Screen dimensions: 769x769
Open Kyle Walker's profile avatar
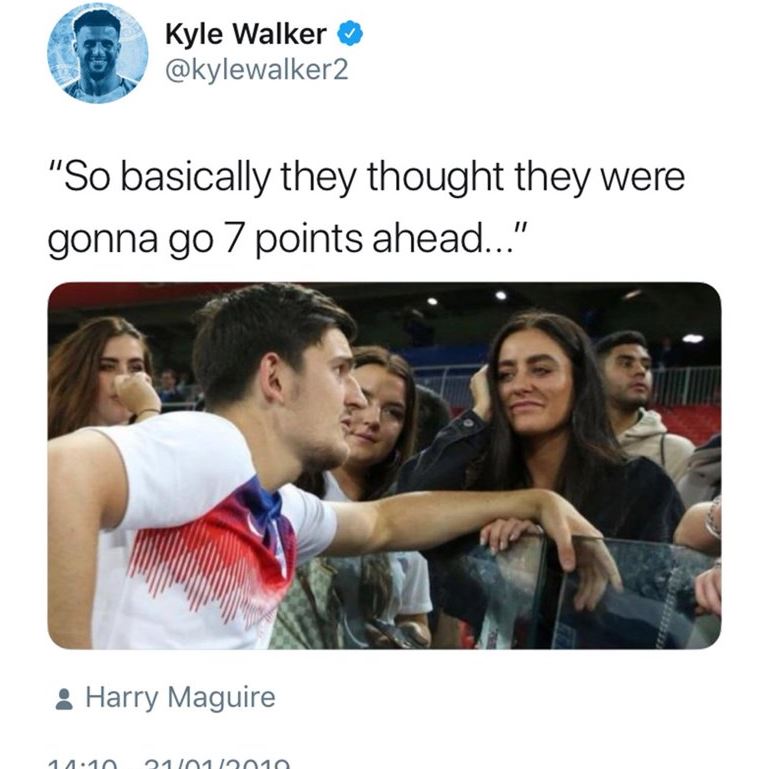click(98, 52)
